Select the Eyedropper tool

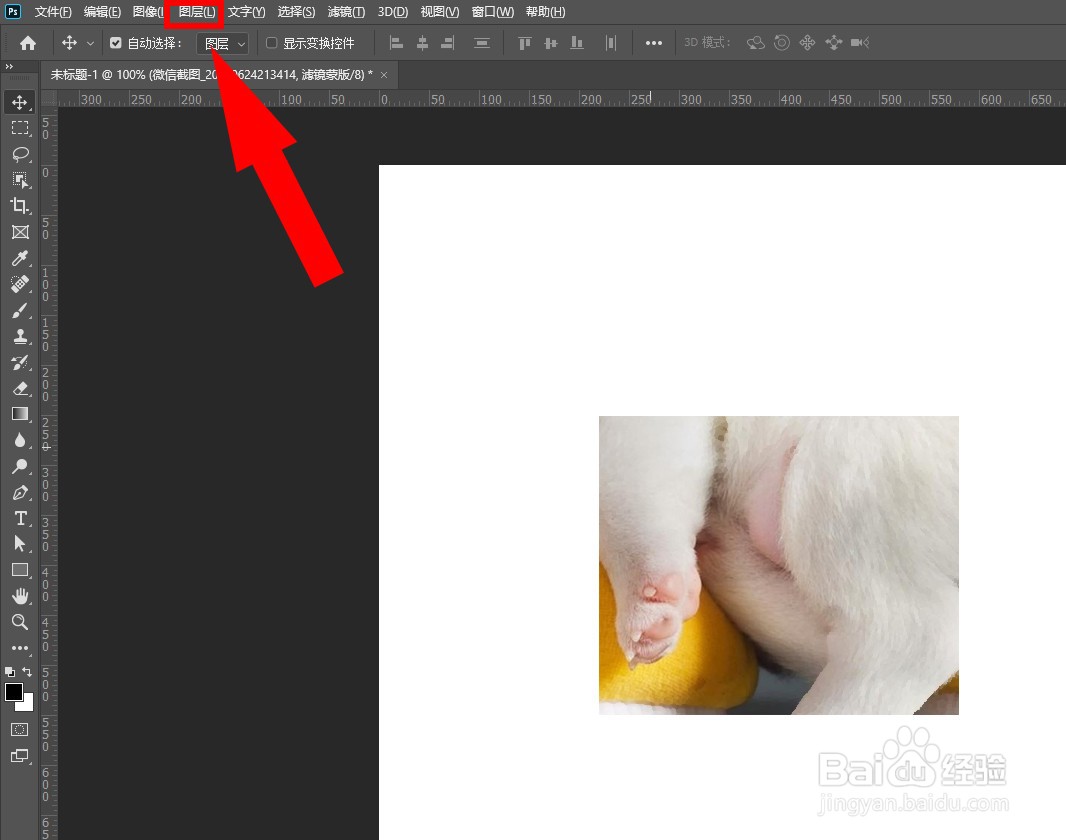click(20, 258)
